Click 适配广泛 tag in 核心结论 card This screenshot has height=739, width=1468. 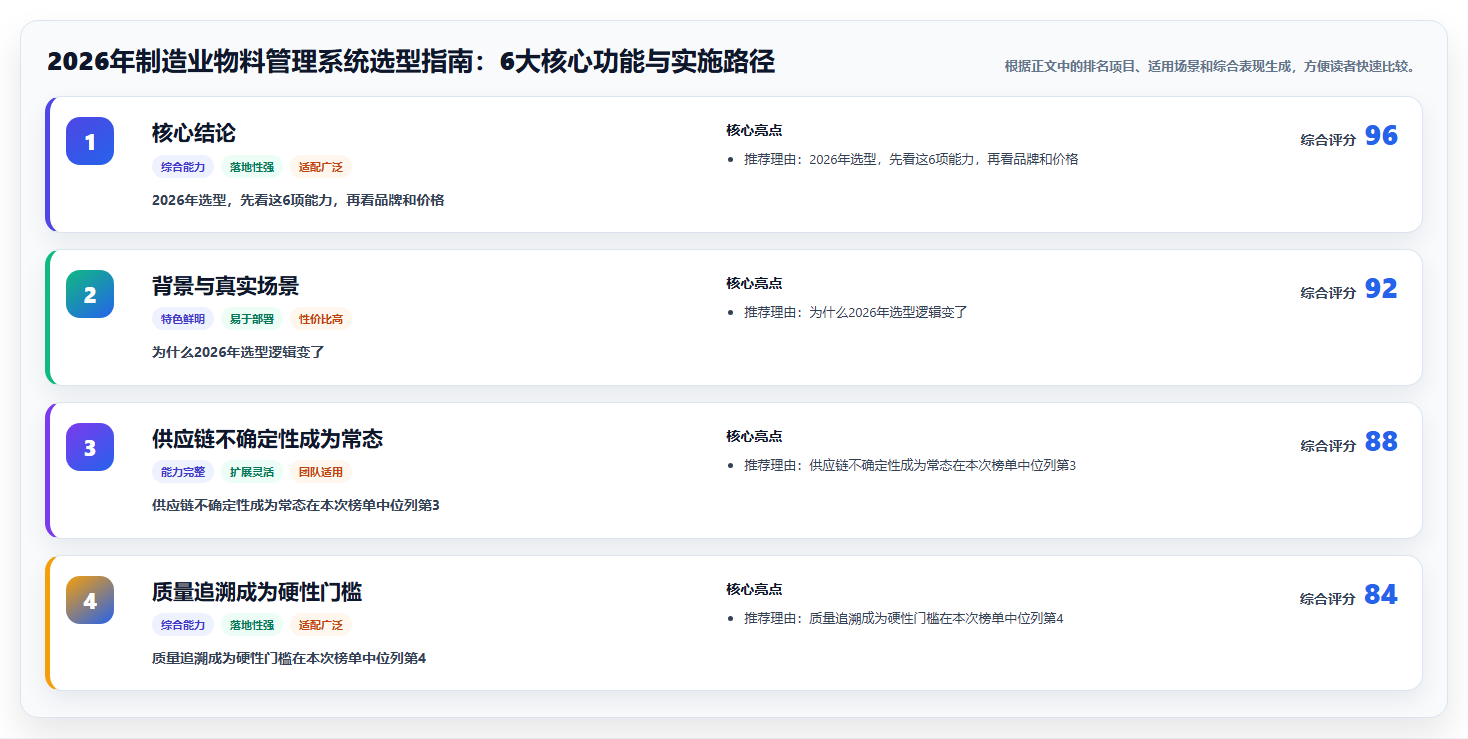pyautogui.click(x=321, y=167)
